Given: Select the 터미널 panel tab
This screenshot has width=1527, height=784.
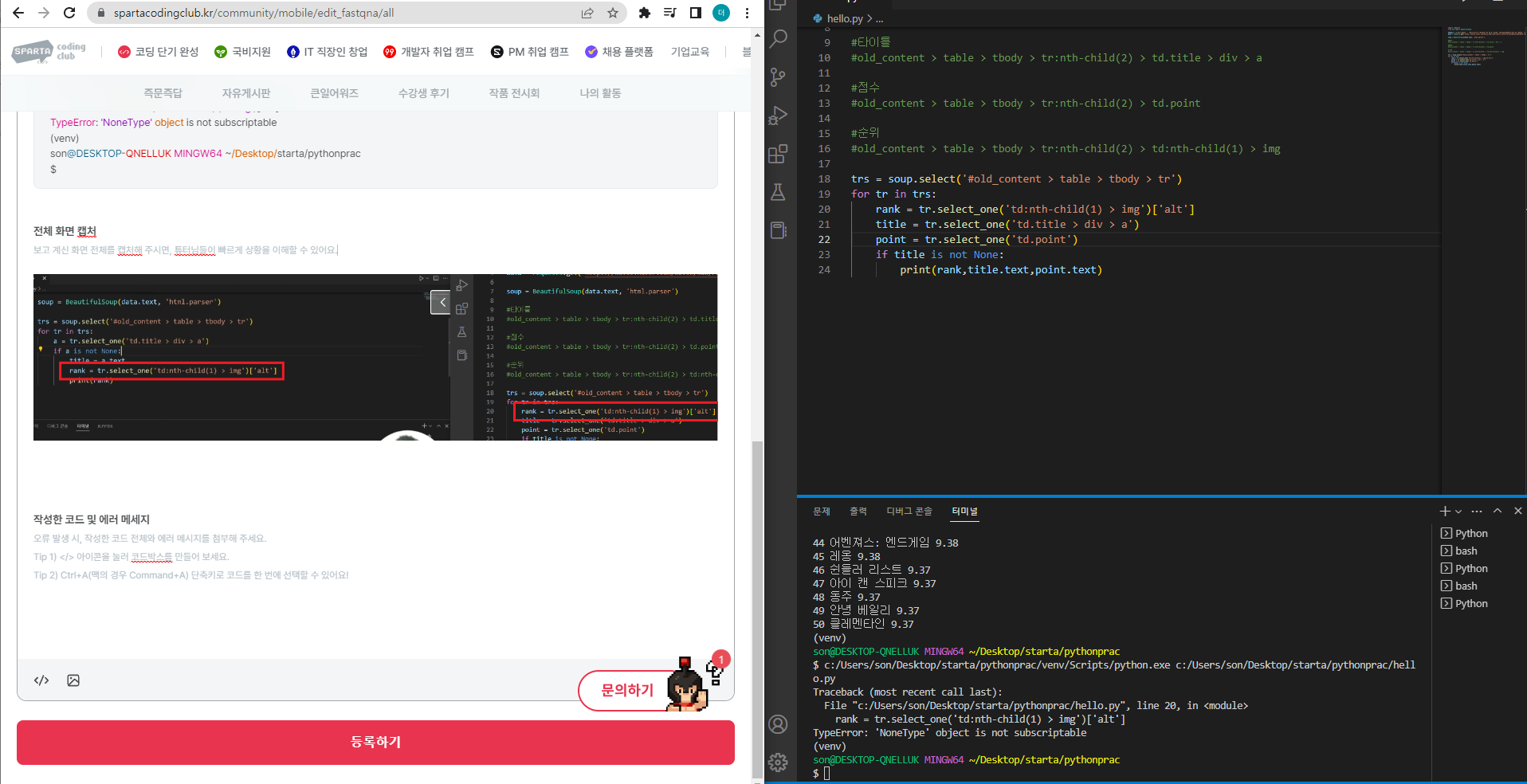Looking at the screenshot, I should pyautogui.click(x=964, y=512).
